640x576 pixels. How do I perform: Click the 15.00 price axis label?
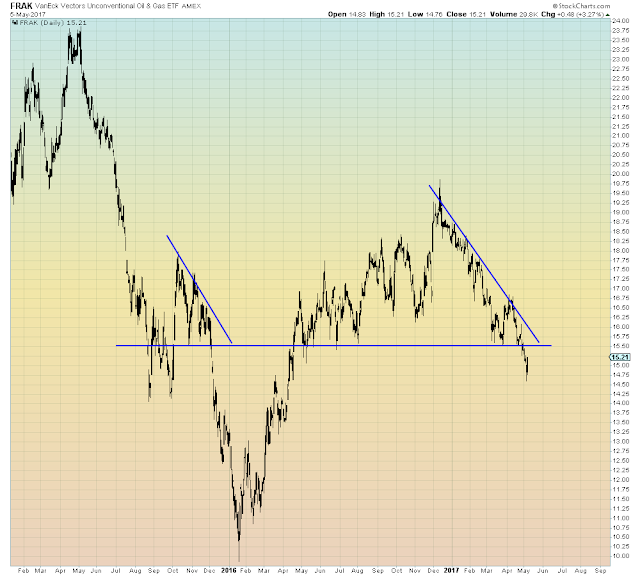point(621,365)
